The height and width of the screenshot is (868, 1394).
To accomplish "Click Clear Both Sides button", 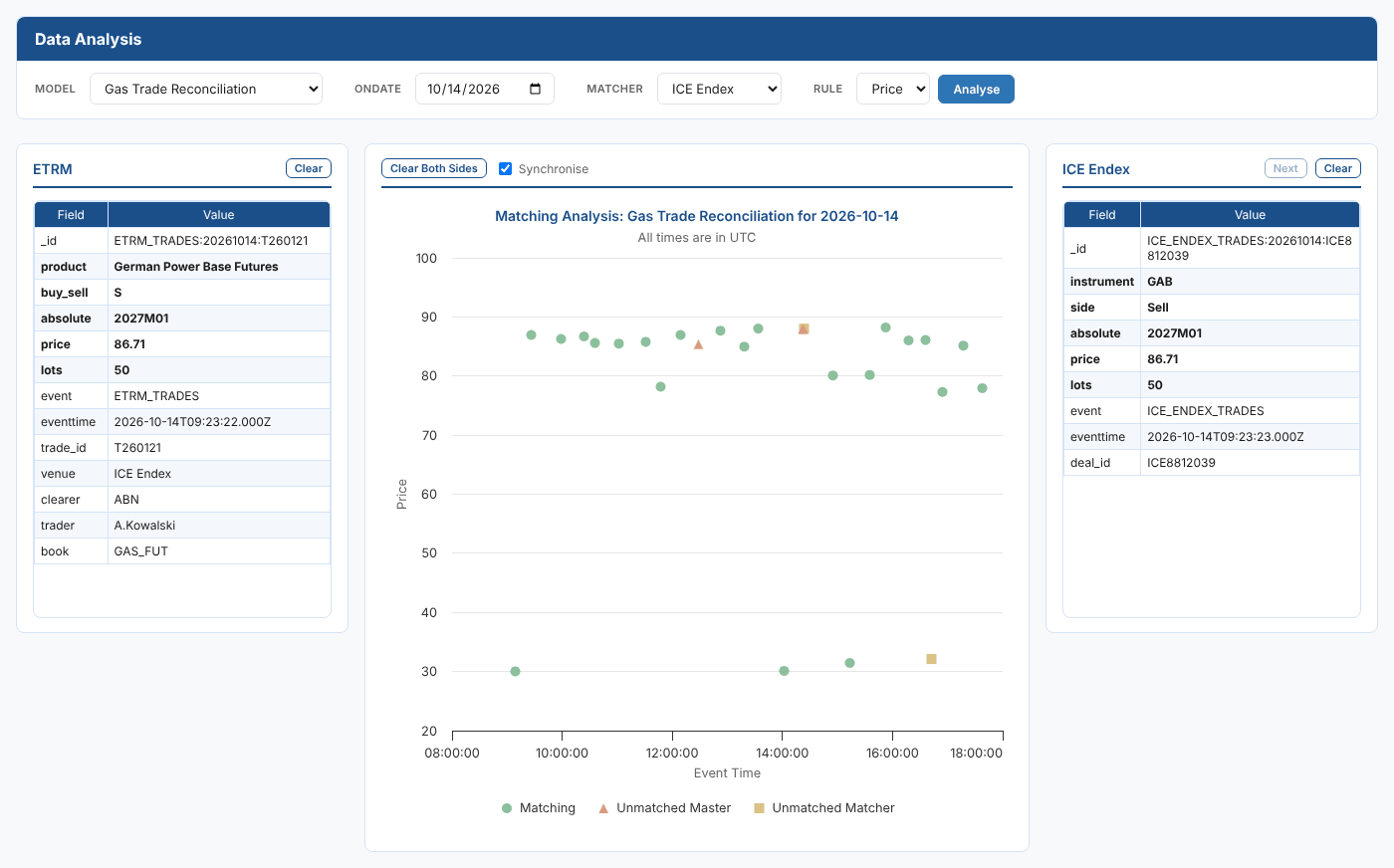I will (434, 168).
